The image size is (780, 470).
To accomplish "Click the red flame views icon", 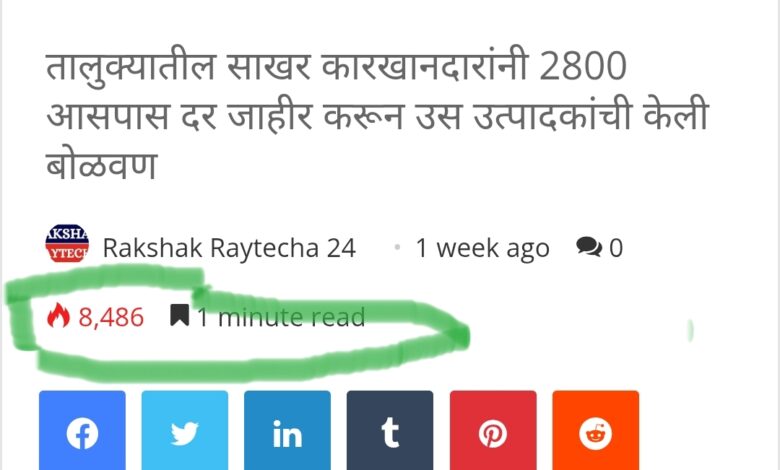I will pyautogui.click(x=59, y=316).
